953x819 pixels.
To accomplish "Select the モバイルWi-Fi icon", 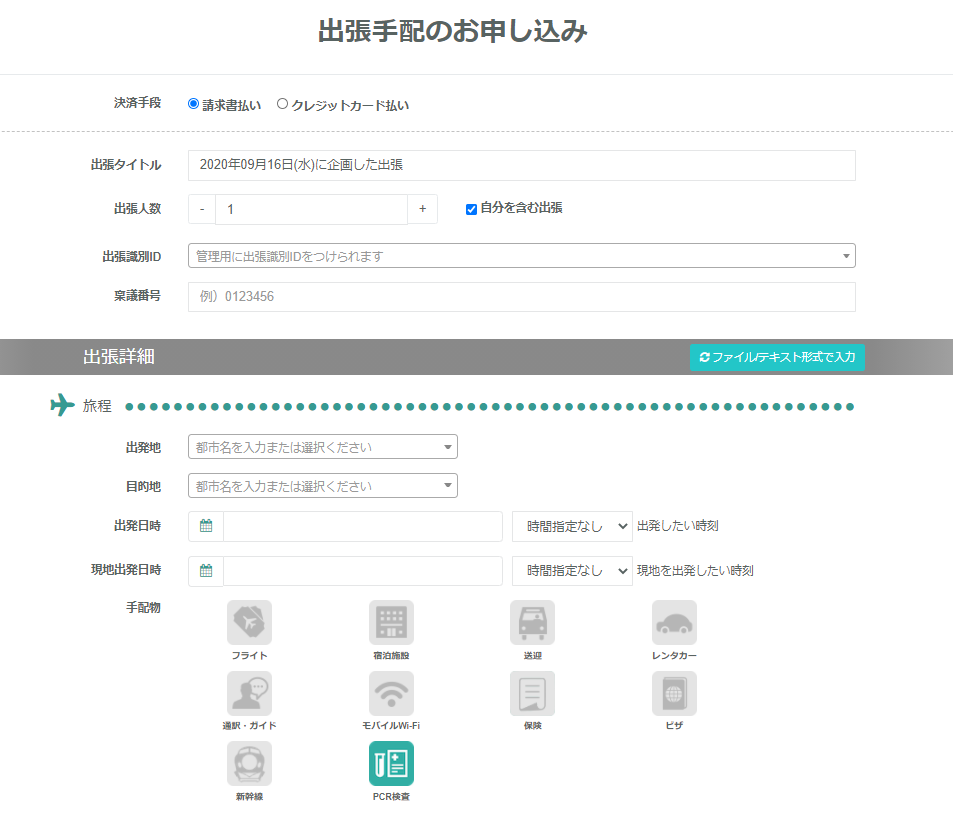I will click(x=391, y=693).
